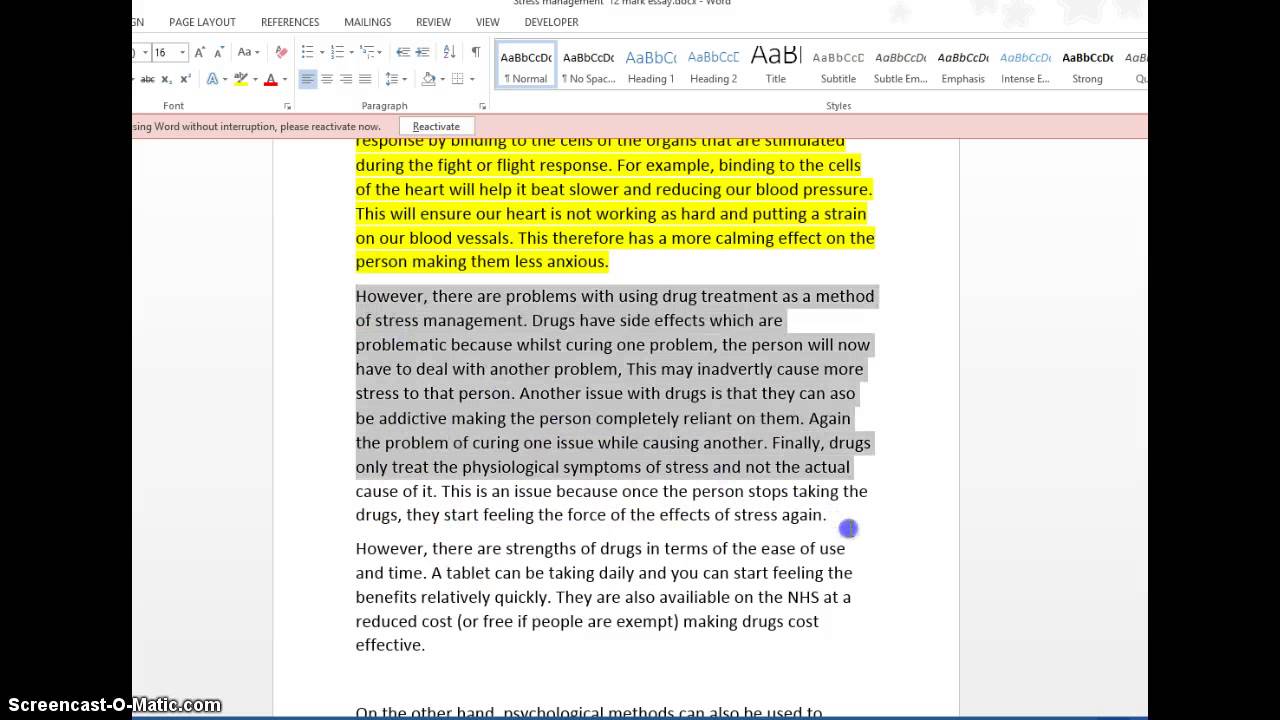The height and width of the screenshot is (720, 1280).
Task: Open the Change Case dropdown
Action: click(249, 52)
